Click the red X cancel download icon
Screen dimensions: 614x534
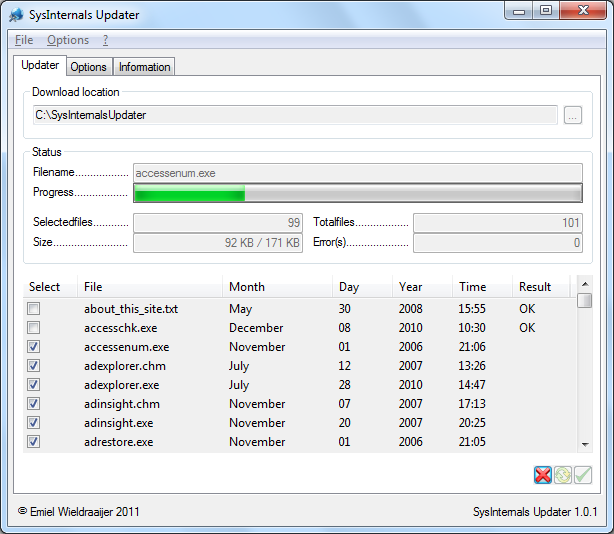(x=543, y=475)
